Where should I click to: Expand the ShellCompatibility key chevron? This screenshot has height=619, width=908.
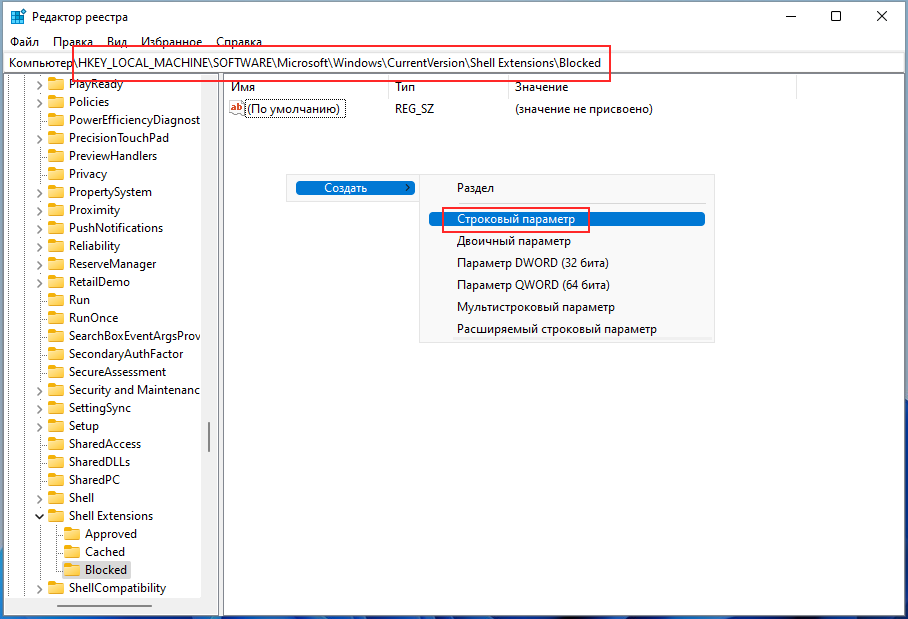(x=39, y=588)
